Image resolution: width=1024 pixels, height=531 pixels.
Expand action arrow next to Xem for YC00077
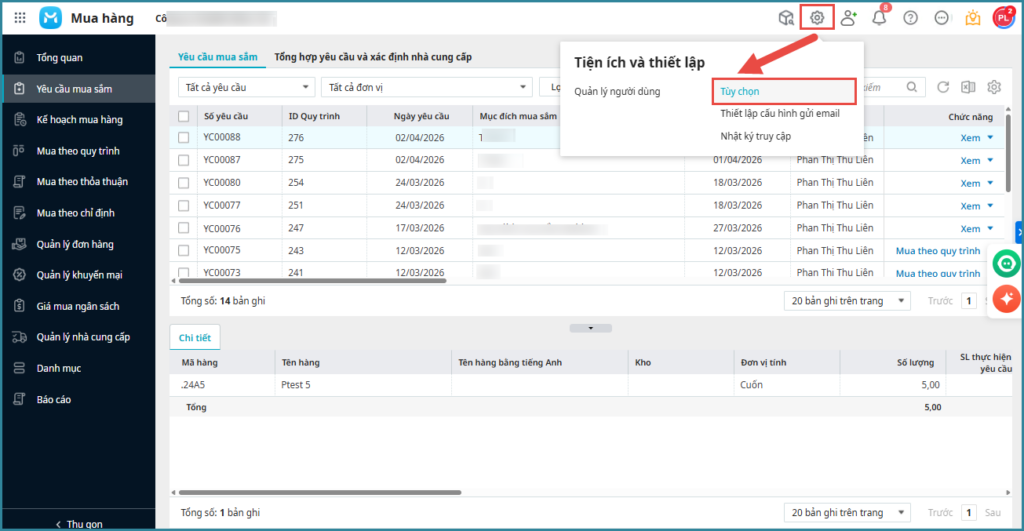pyautogui.click(x=991, y=206)
